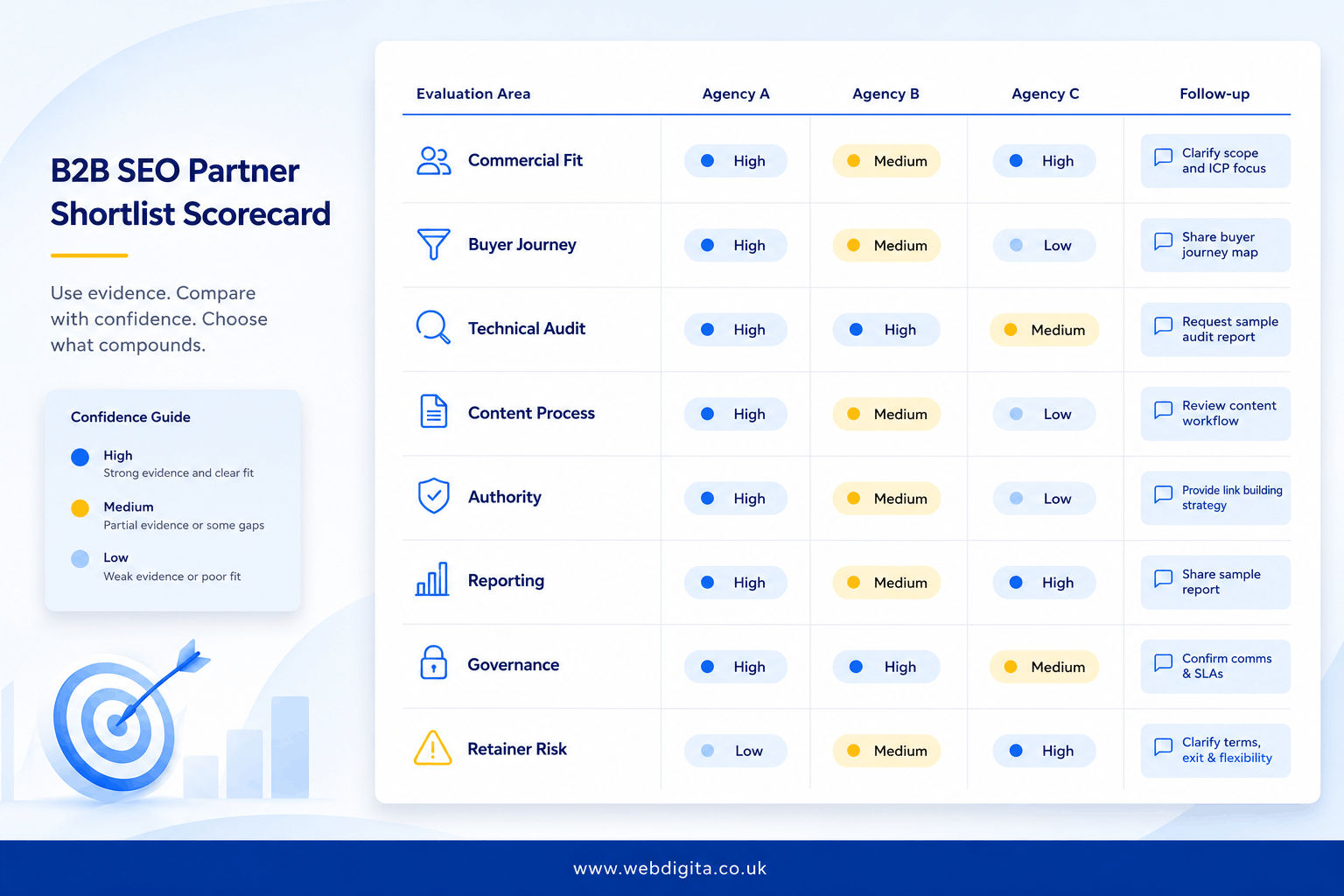Viewport: 1344px width, 896px height.
Task: Click the Retainer Risk row label
Action: 517,749
